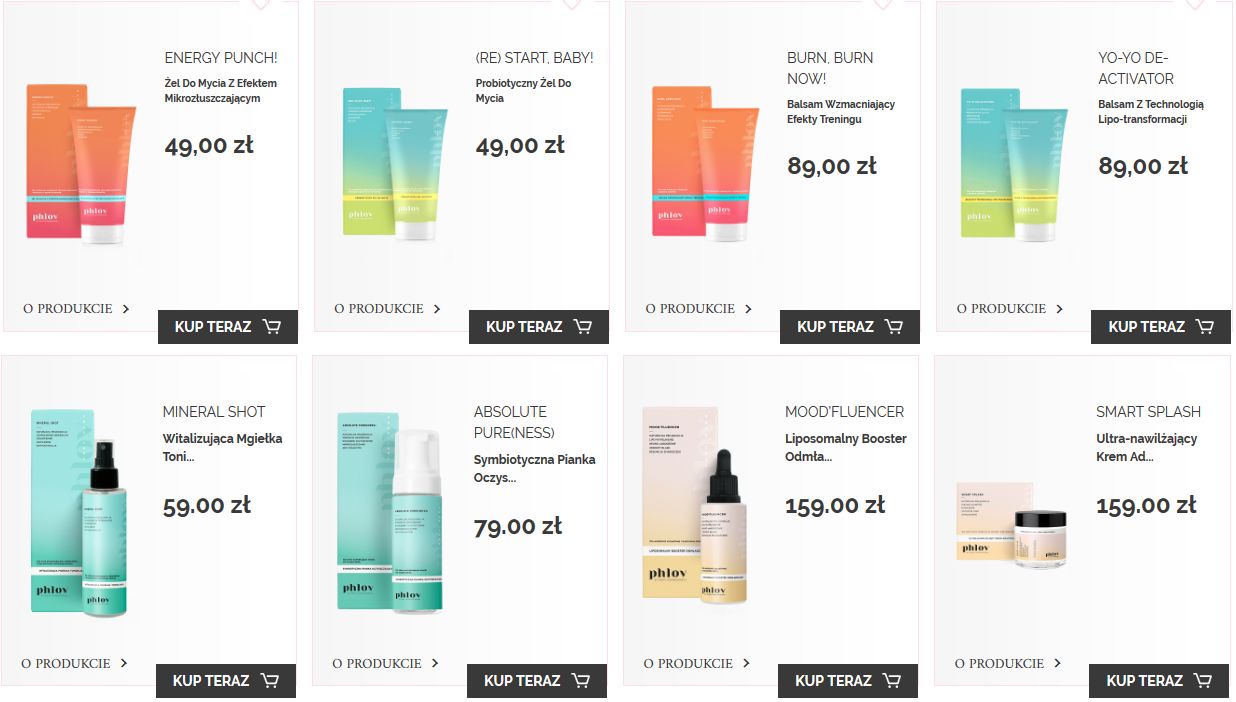Click cart icon for MINERAL SHOT

[x=269, y=680]
